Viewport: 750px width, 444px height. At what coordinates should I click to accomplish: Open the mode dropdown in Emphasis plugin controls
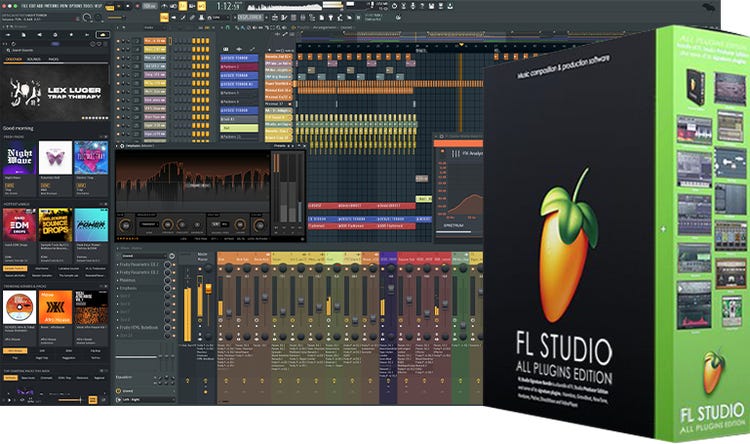tap(149, 224)
